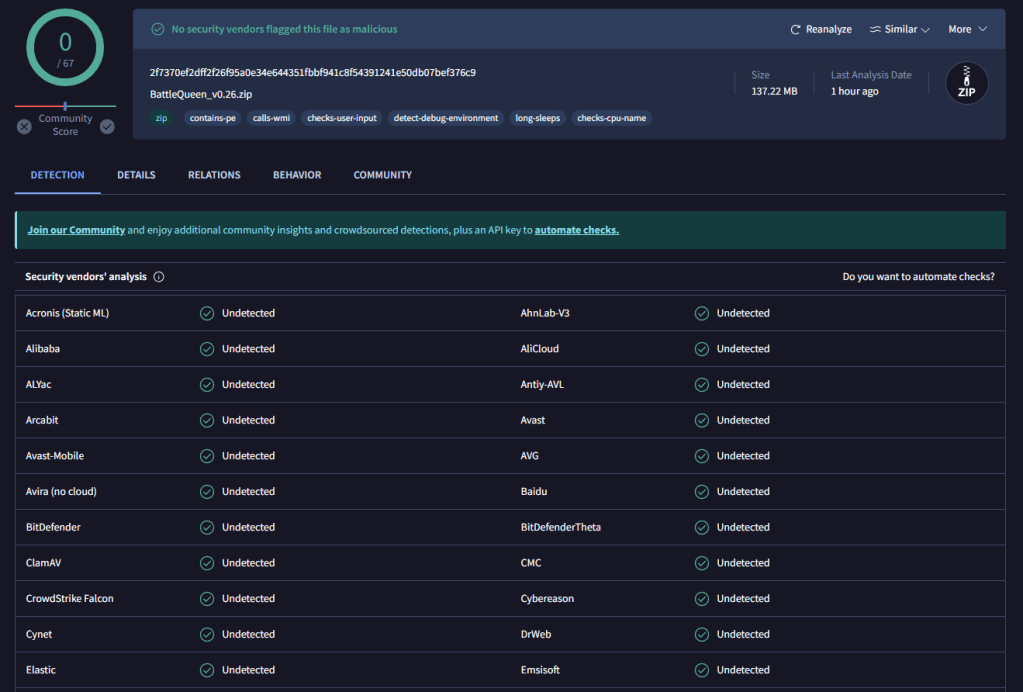The image size is (1023, 692).
Task: Open the Similar dropdown menu
Action: point(900,30)
